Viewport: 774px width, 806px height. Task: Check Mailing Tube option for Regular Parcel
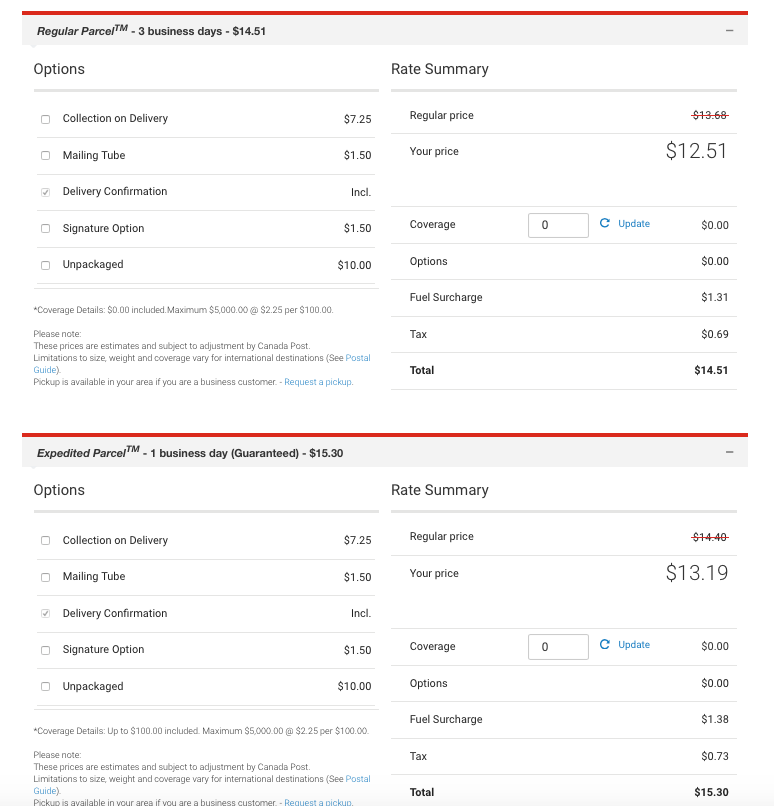(x=45, y=156)
